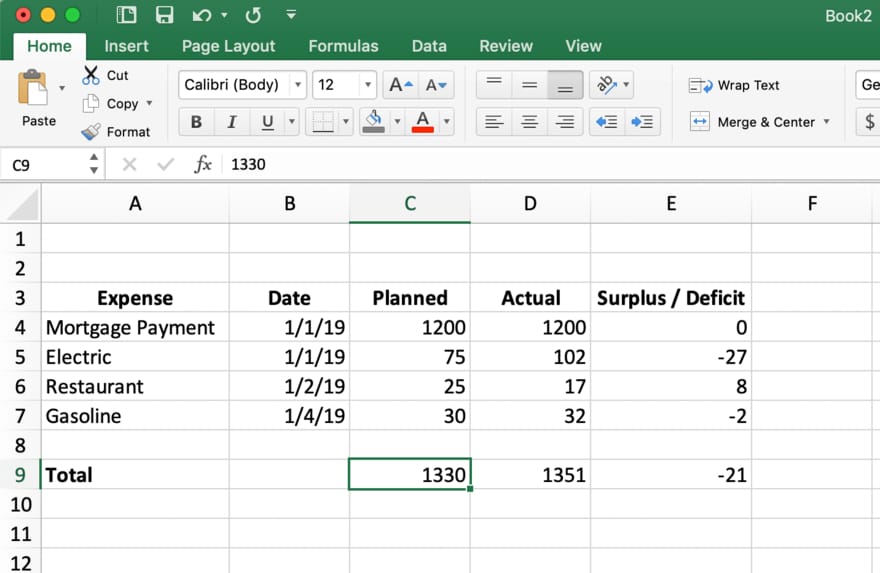Click the Save icon in title bar
The width and height of the screenshot is (880, 573).
(x=164, y=15)
